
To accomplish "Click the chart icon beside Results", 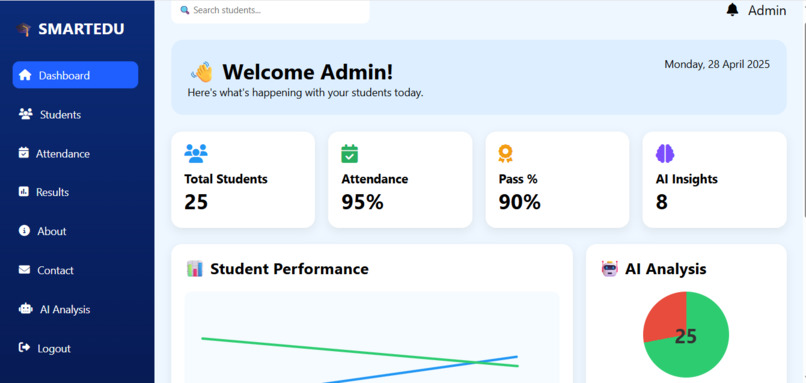I will click(x=24, y=192).
